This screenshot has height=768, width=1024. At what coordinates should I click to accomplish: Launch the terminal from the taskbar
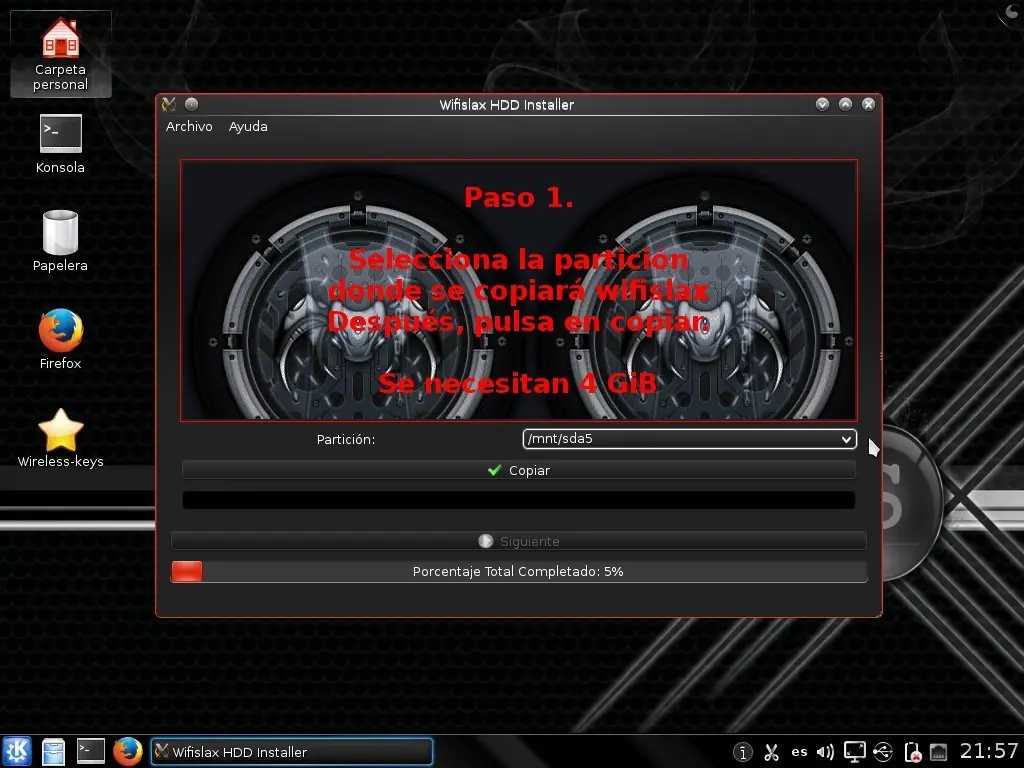click(x=90, y=751)
